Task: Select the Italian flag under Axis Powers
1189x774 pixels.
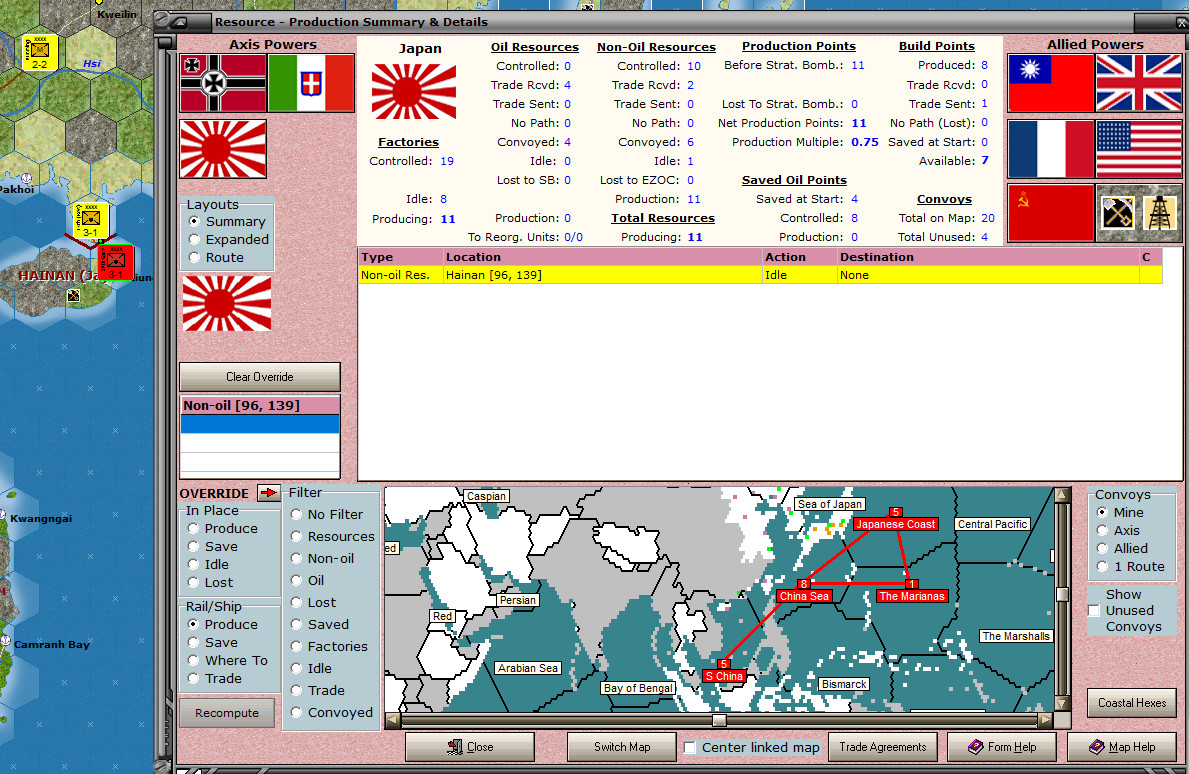Action: 311,83
